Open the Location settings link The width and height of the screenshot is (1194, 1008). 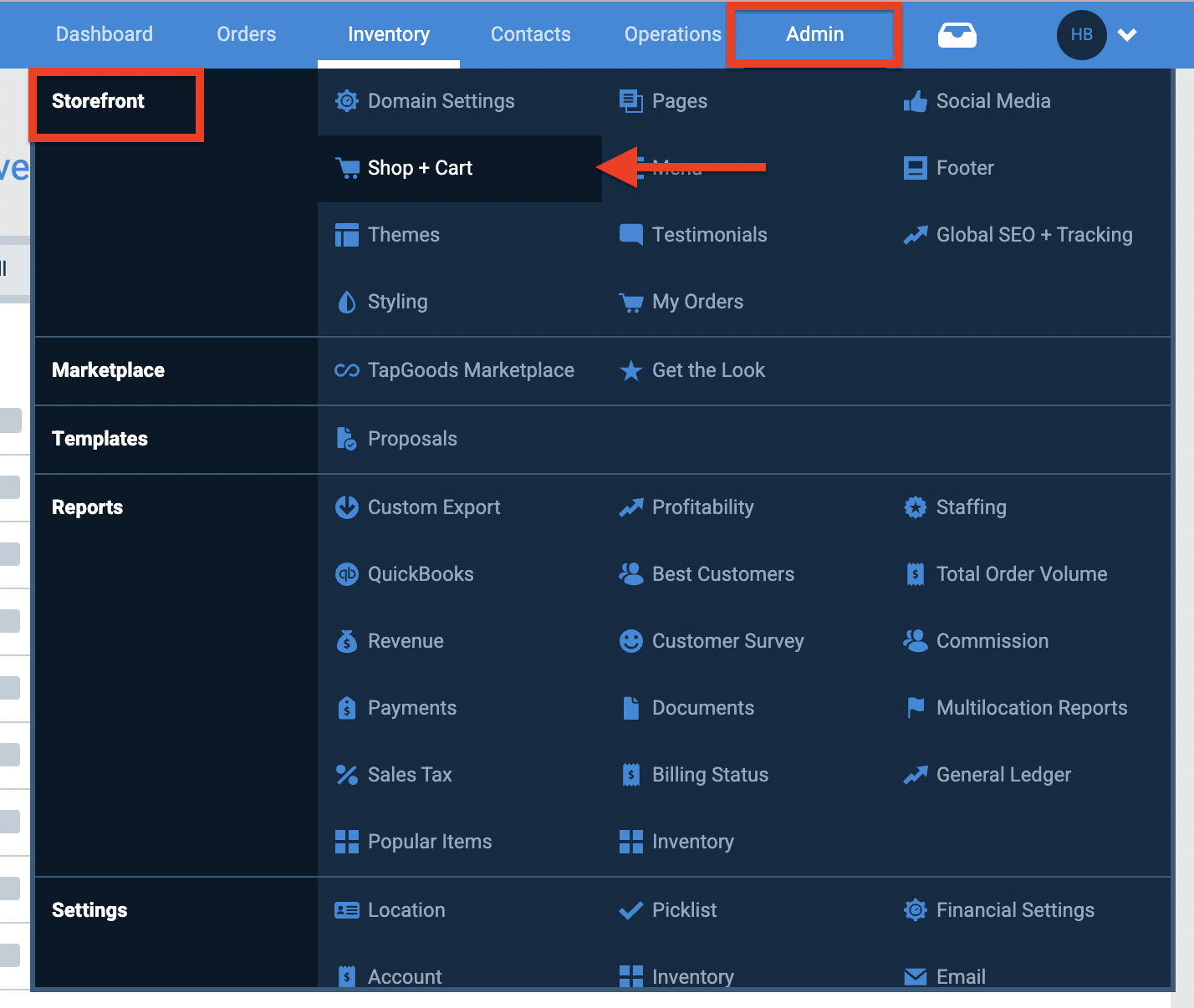coord(406,910)
